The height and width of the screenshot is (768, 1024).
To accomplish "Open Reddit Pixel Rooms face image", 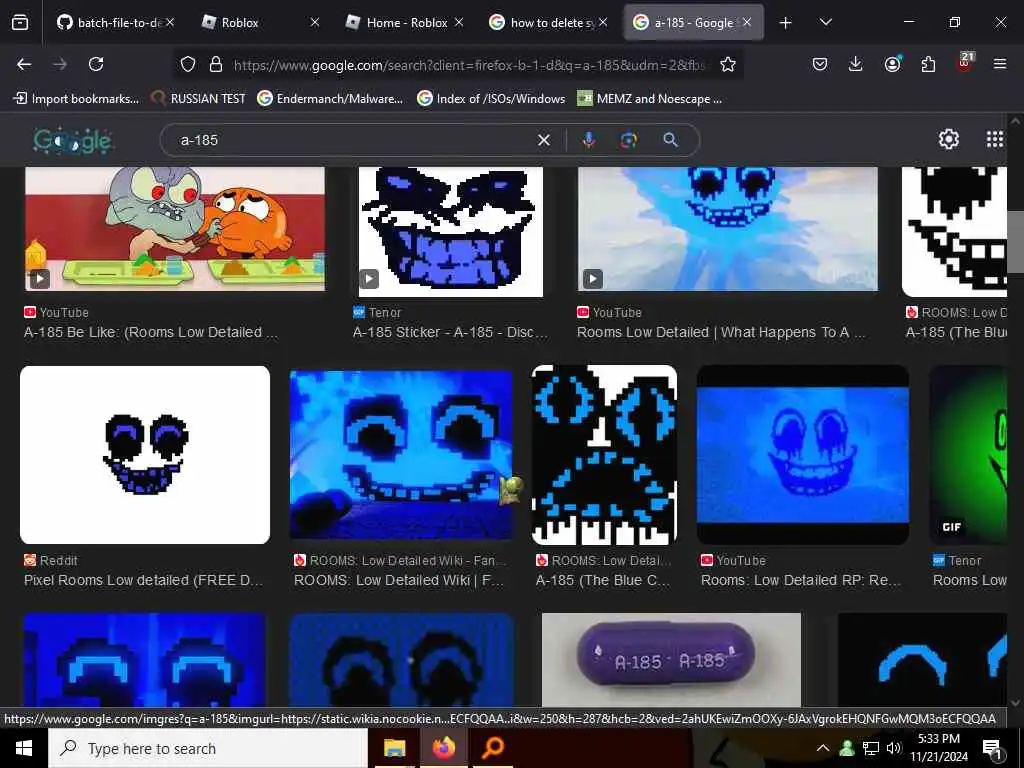I will 145,455.
